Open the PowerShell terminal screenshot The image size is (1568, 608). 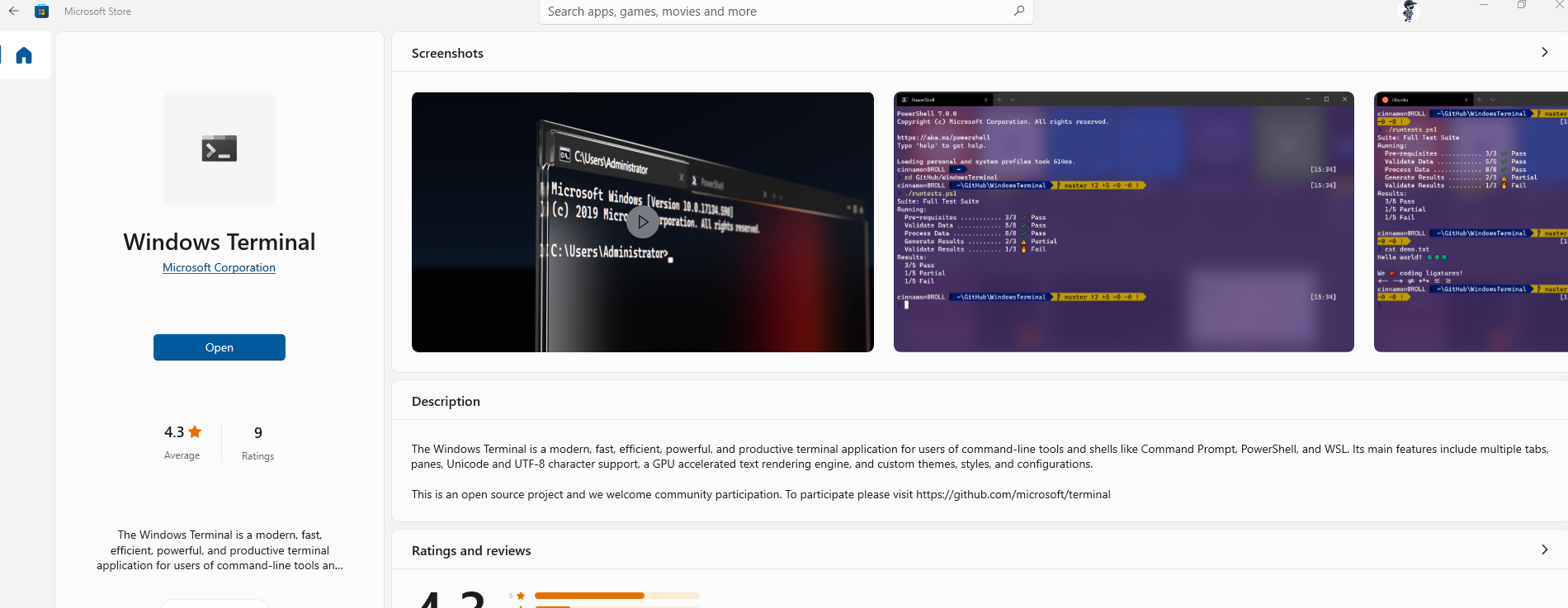pos(1124,222)
